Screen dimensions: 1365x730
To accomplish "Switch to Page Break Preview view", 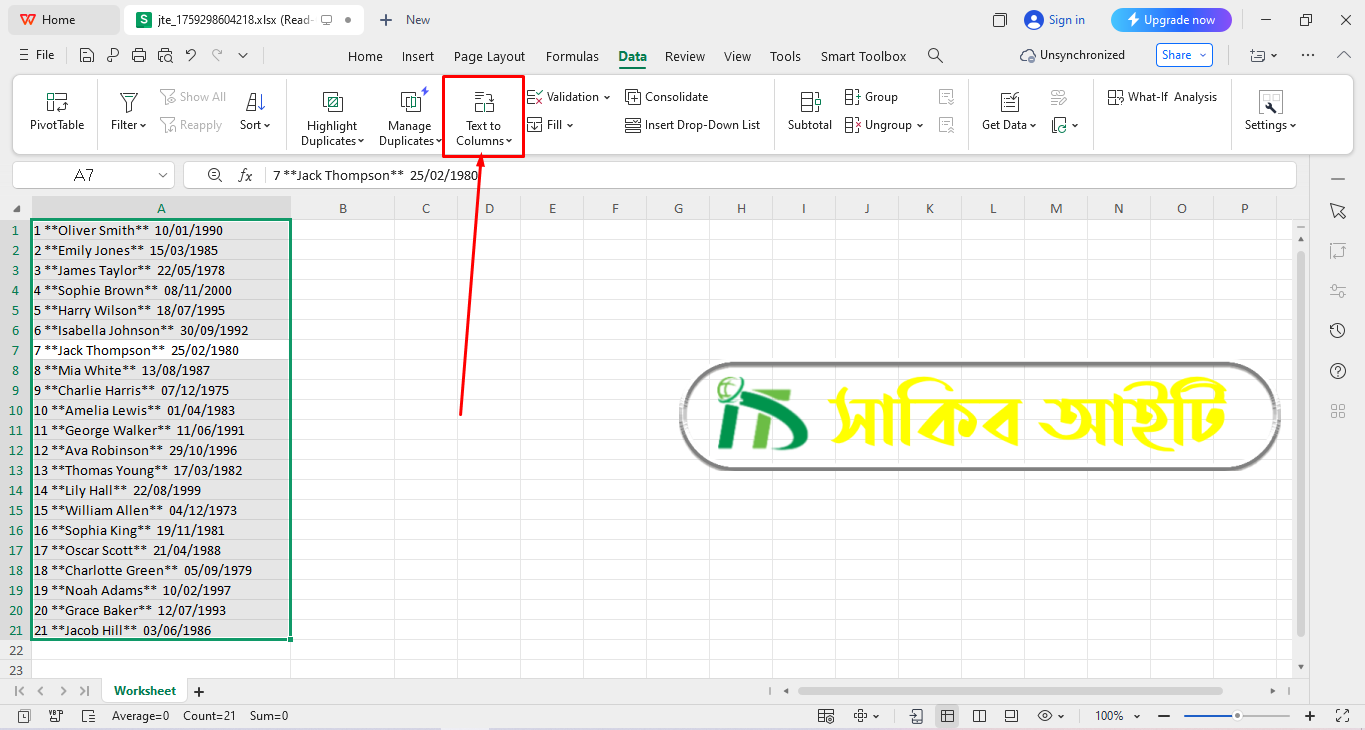I will 979,716.
